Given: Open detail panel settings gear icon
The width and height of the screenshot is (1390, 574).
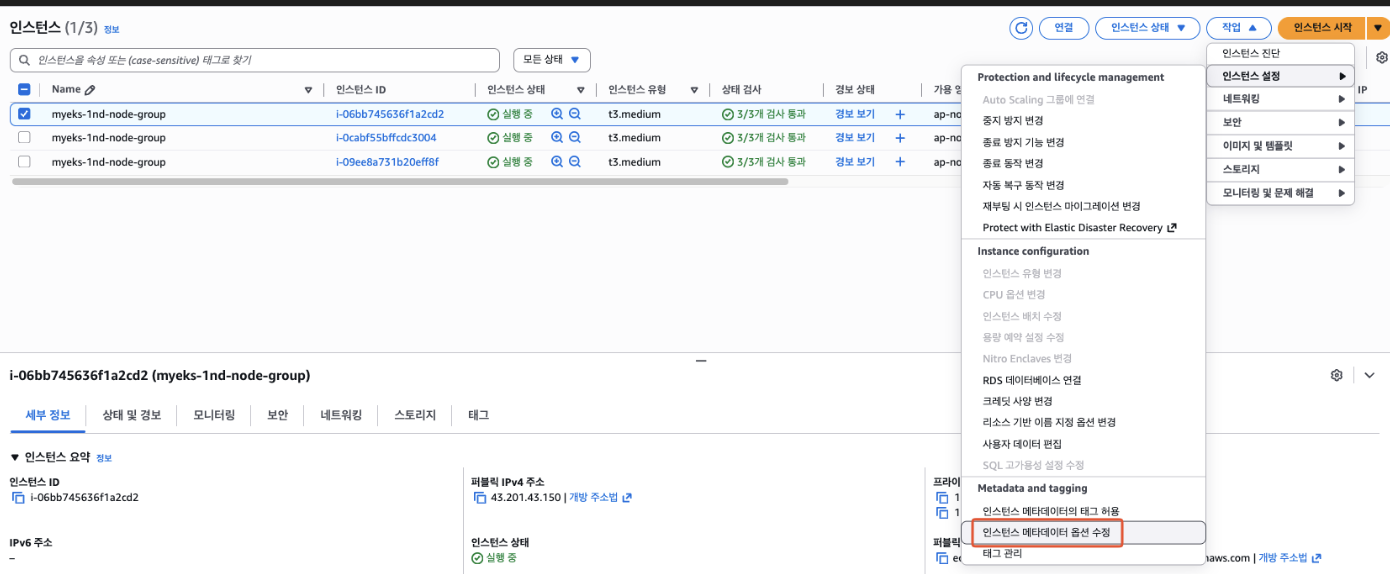Looking at the screenshot, I should pyautogui.click(x=1337, y=375).
